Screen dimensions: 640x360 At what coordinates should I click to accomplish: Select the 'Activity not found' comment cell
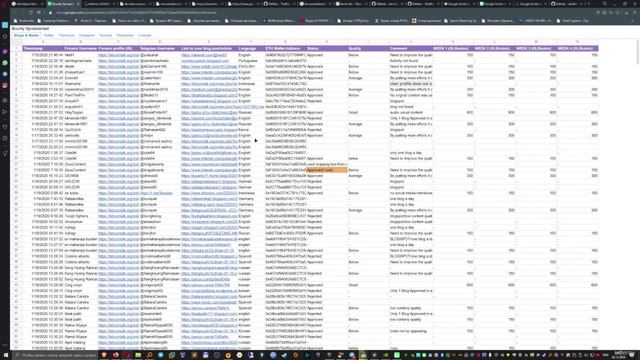pyautogui.click(x=411, y=60)
